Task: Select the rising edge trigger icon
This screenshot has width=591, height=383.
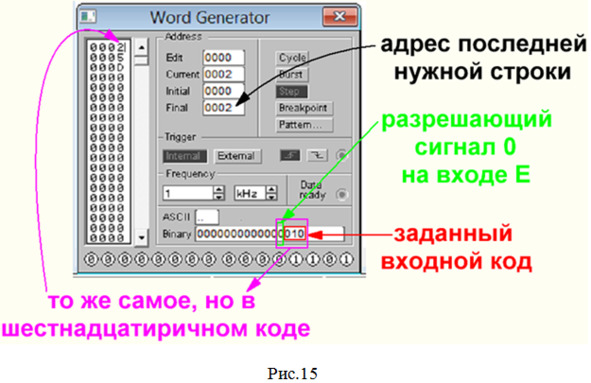Action: [x=290, y=155]
